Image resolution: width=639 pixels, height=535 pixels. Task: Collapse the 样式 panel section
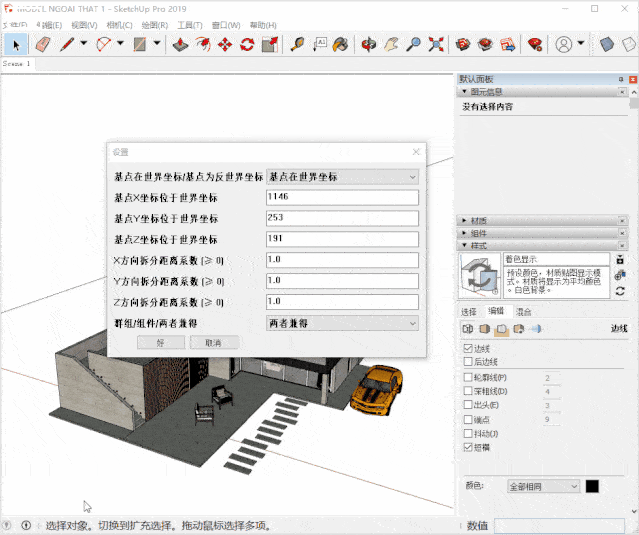coord(464,246)
